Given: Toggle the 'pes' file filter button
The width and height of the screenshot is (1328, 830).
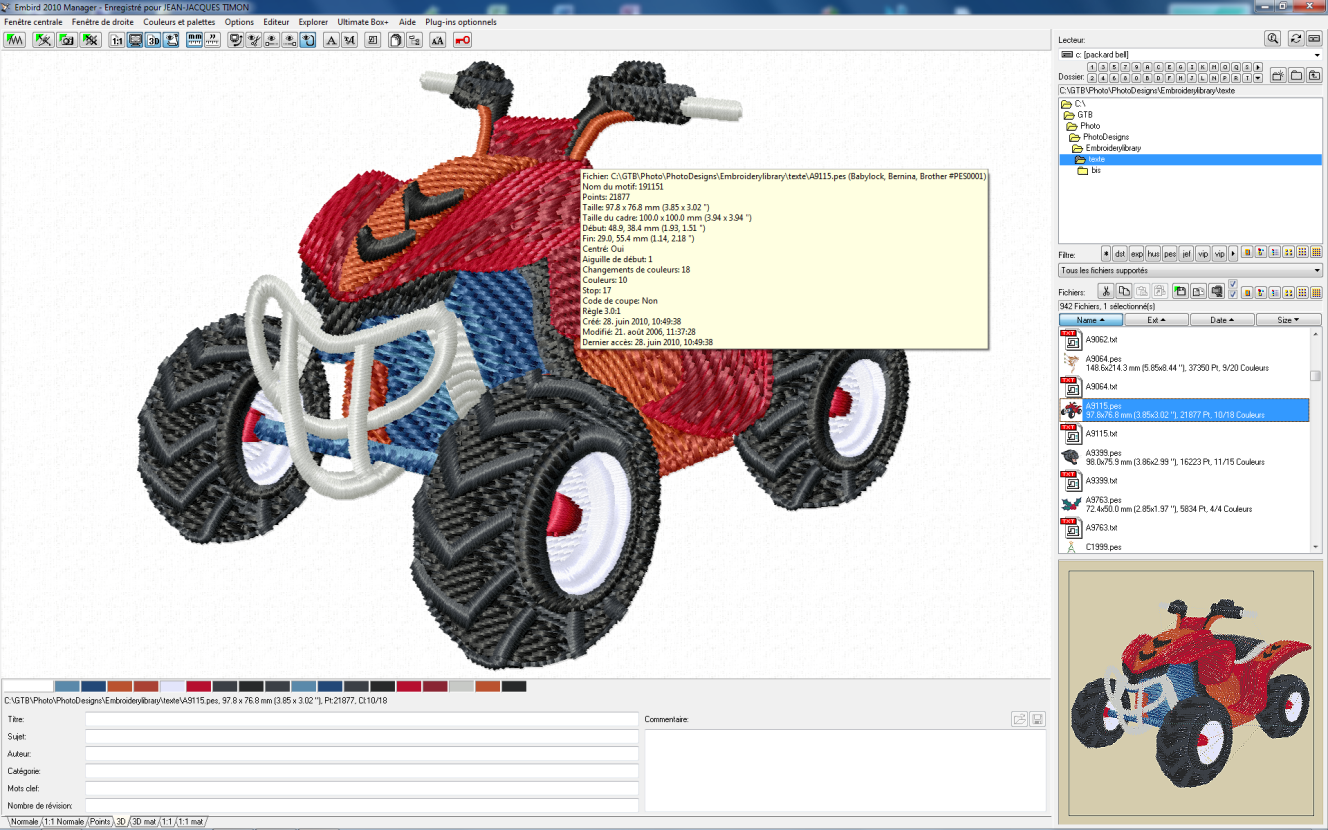Looking at the screenshot, I should coord(1170,253).
